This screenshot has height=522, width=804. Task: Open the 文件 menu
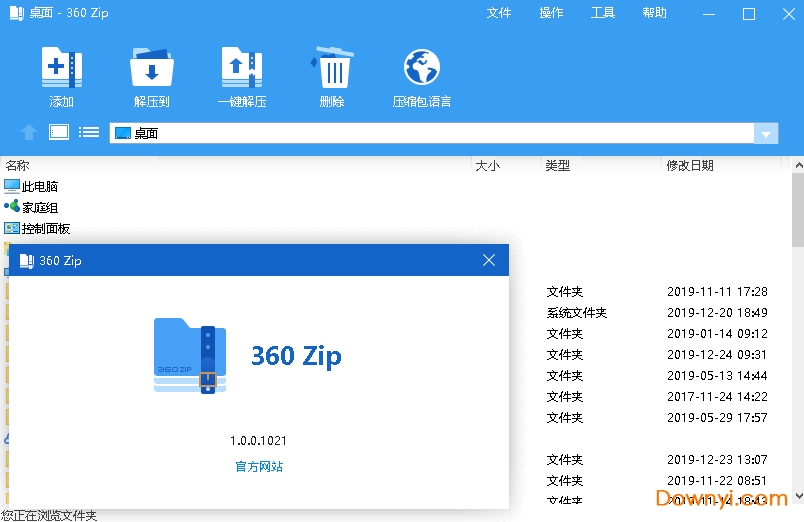tap(498, 13)
